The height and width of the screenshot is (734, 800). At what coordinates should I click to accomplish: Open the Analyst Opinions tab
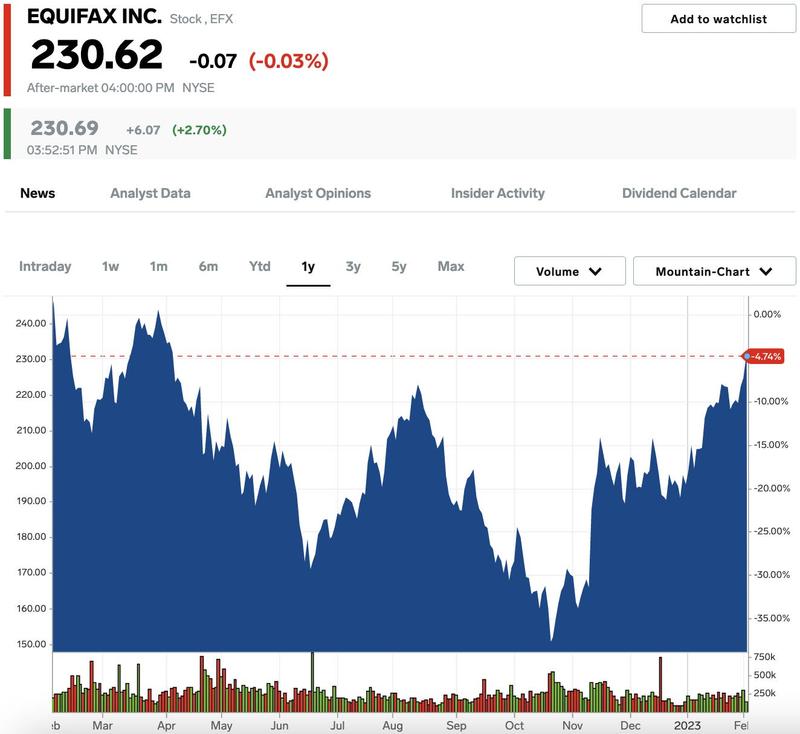[318, 193]
